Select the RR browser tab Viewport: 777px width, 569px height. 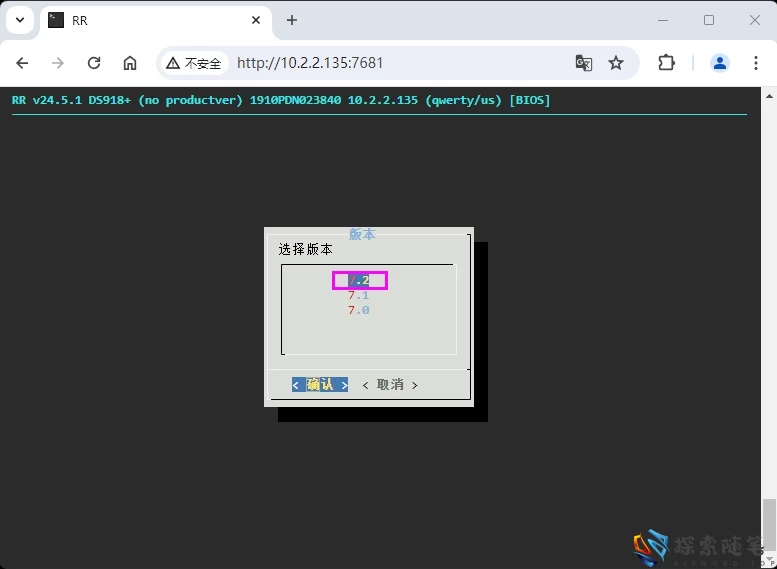150,20
